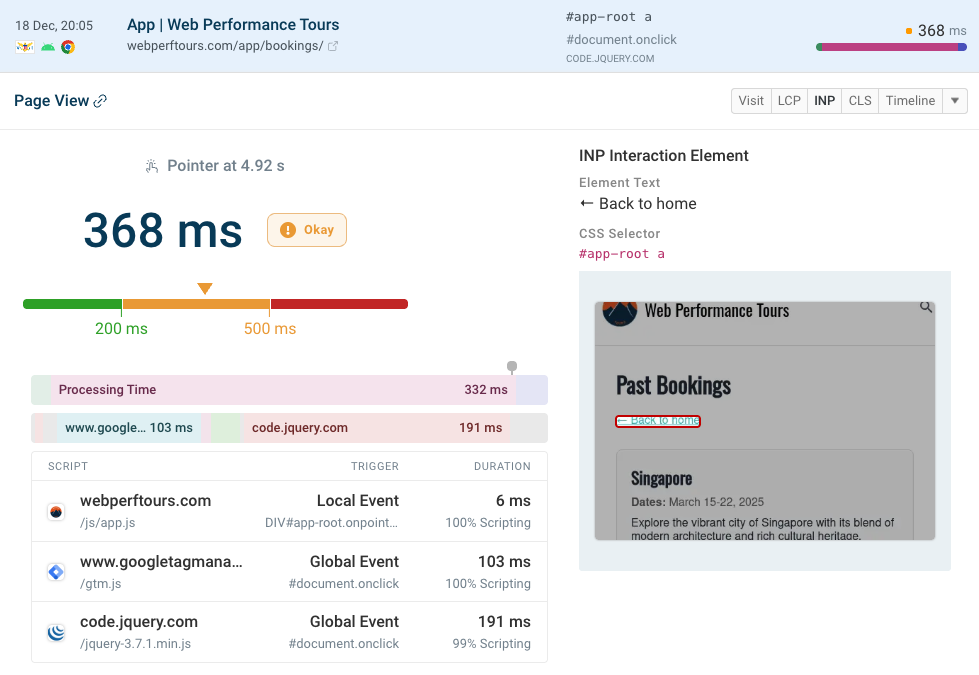The width and height of the screenshot is (979, 675).
Task: Click the code.jquery.com 191 ms timeline segment
Action: click(x=376, y=428)
